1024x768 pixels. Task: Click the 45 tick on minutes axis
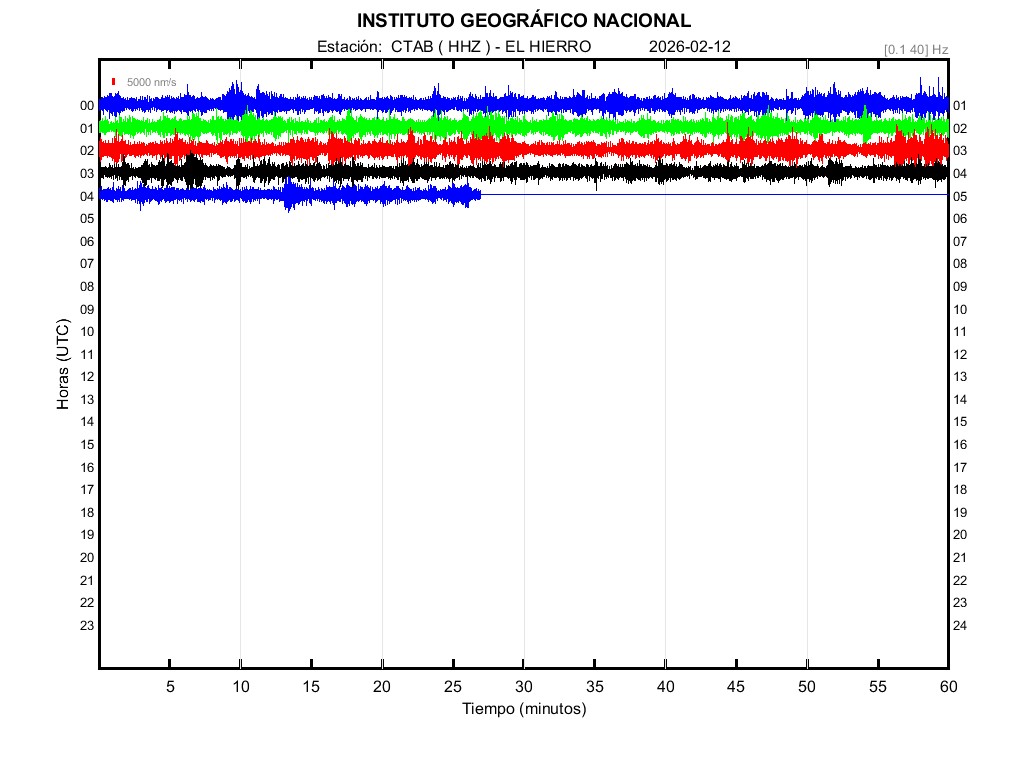click(735, 687)
